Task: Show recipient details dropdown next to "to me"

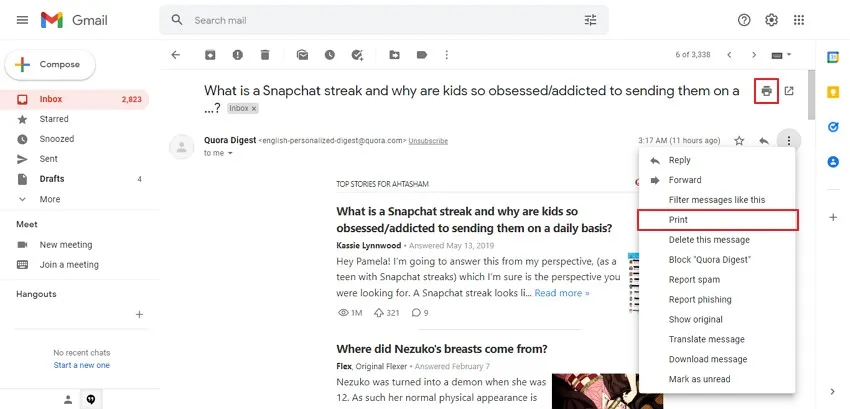Action: point(230,153)
